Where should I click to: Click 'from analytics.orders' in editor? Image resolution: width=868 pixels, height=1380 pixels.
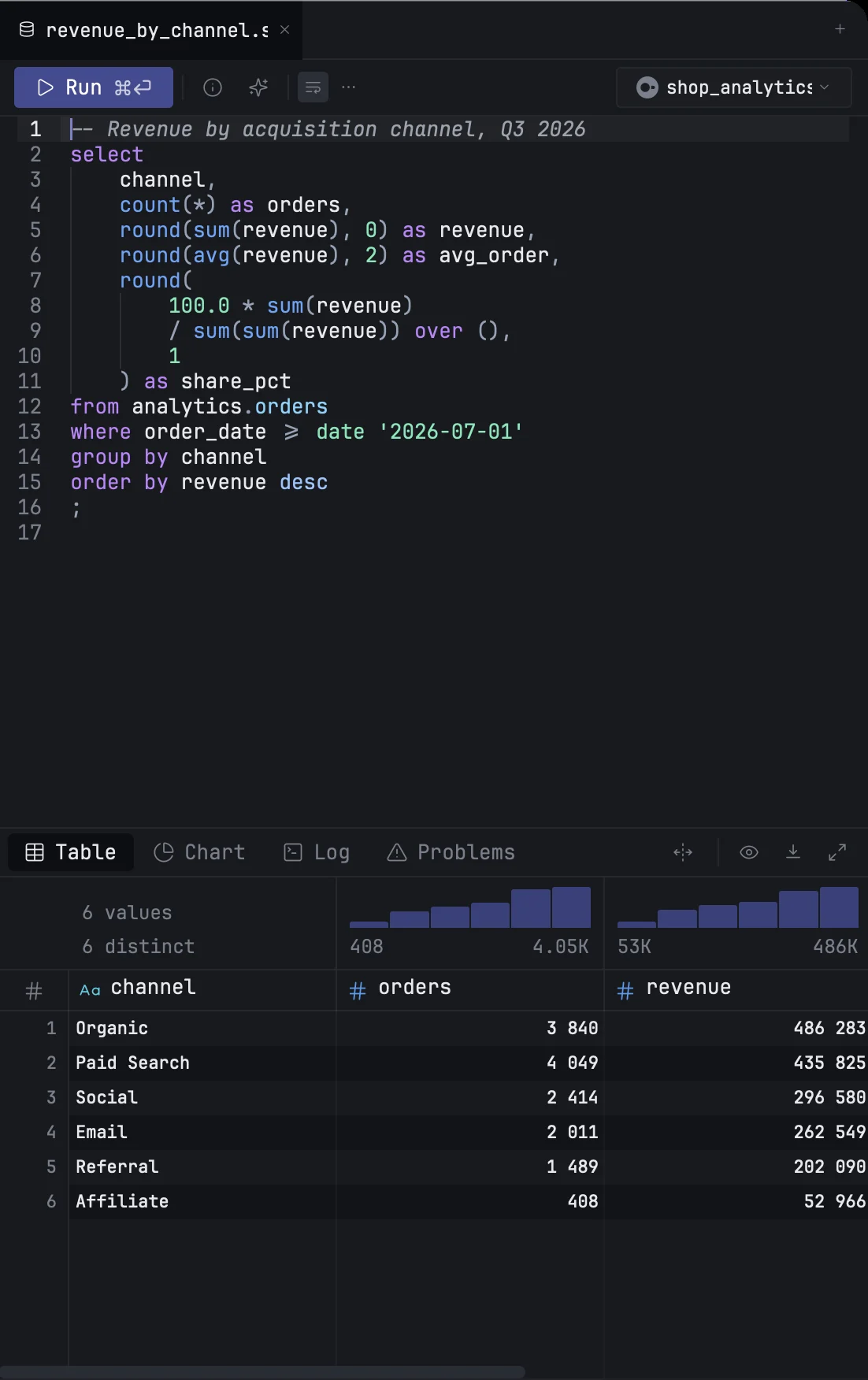199,406
